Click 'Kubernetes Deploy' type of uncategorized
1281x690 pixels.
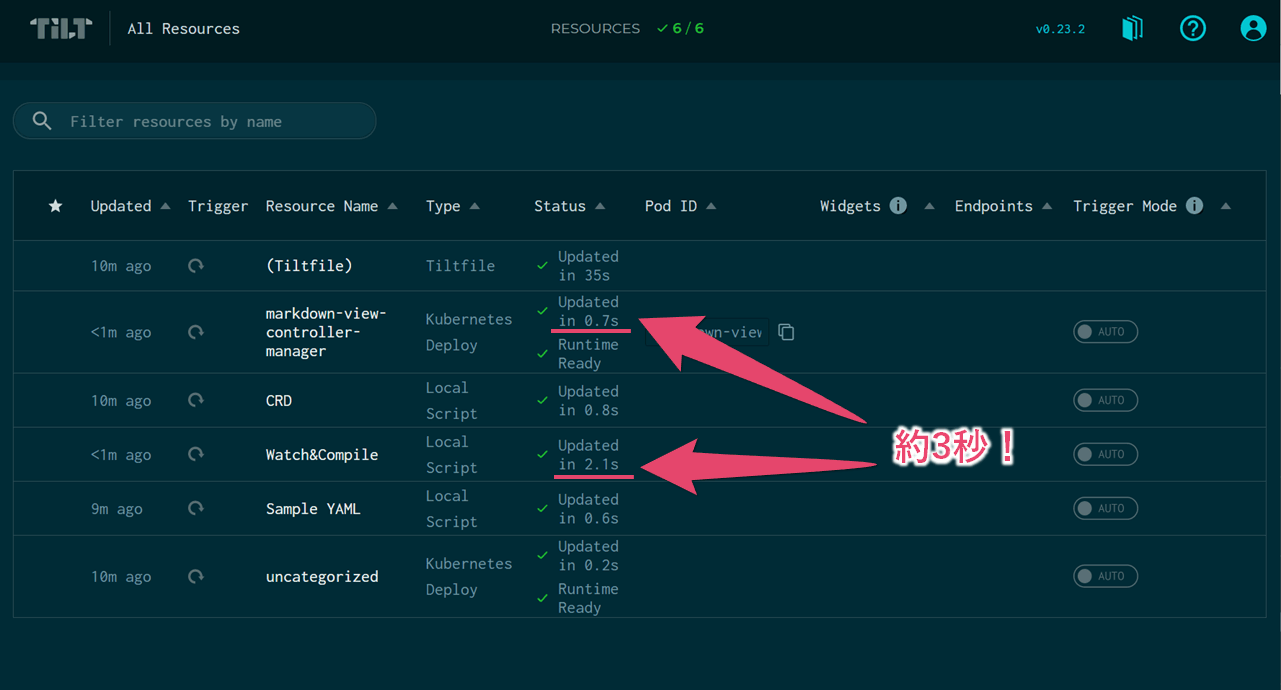point(468,576)
